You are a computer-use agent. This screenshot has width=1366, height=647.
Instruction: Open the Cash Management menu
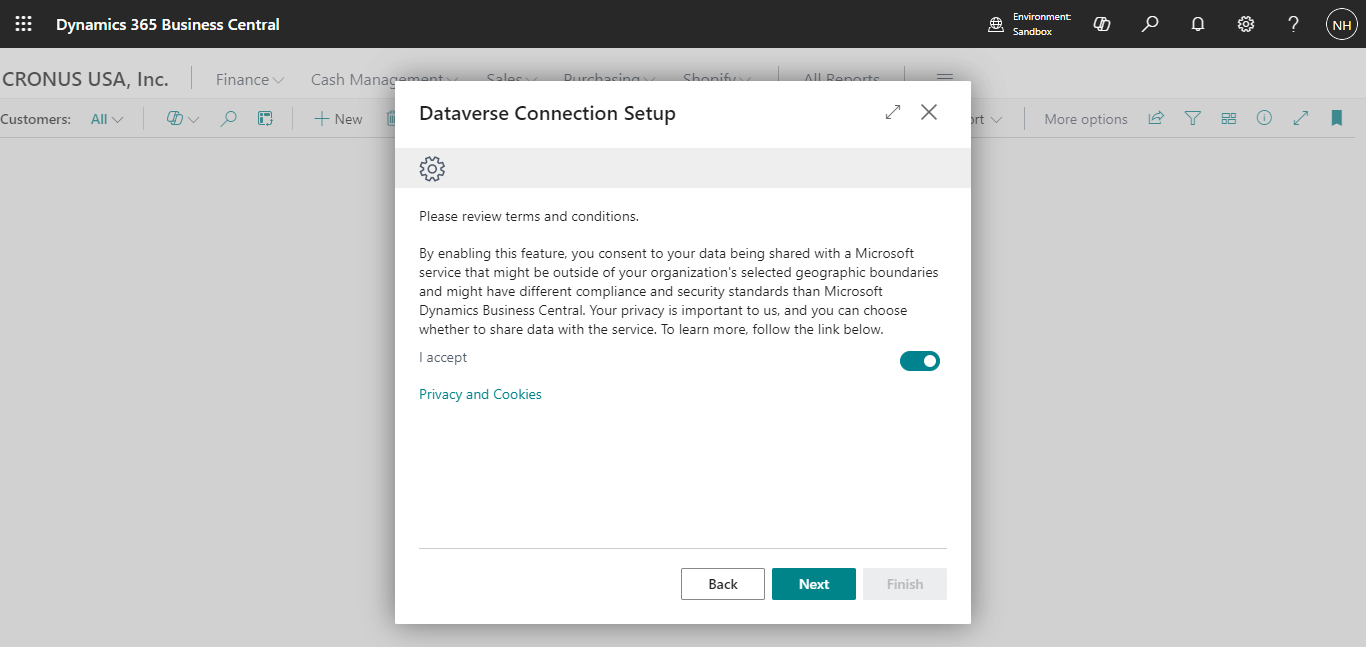point(384,80)
